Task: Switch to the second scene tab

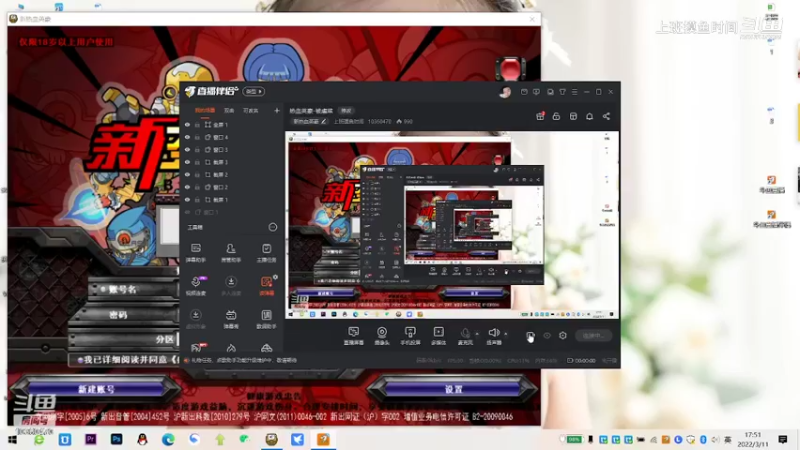Action: click(229, 111)
